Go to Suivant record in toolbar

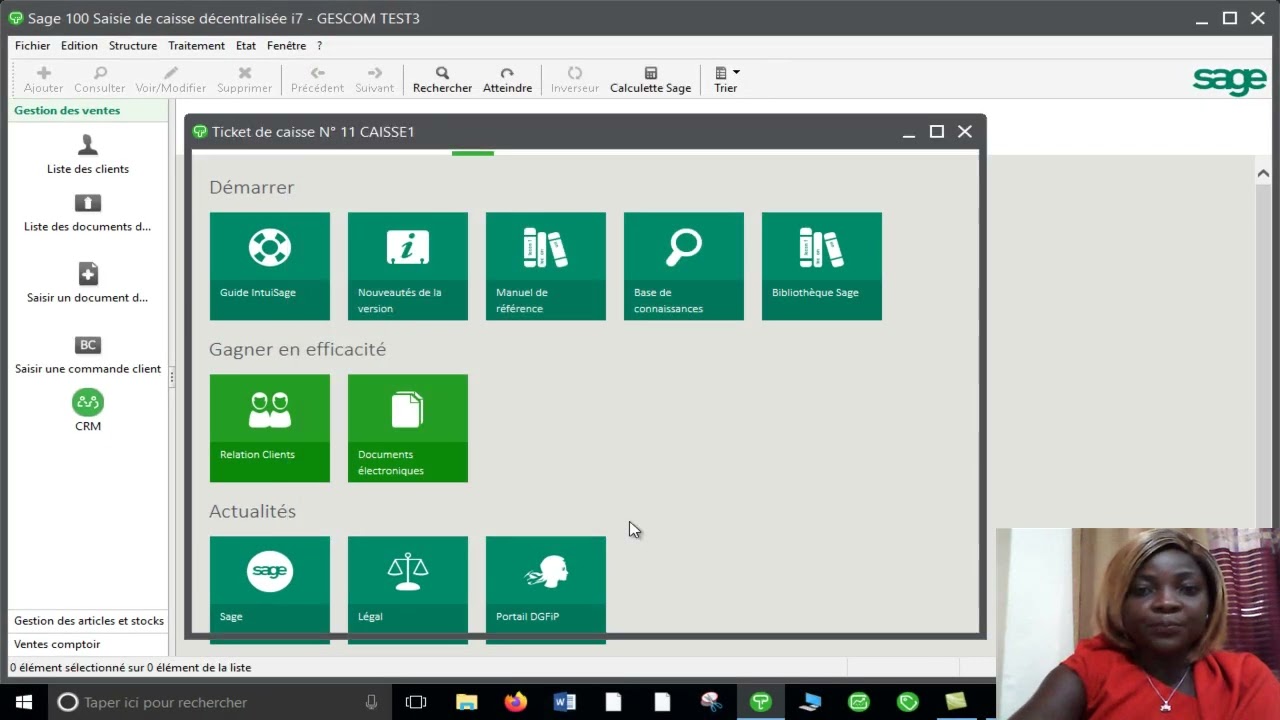375,80
